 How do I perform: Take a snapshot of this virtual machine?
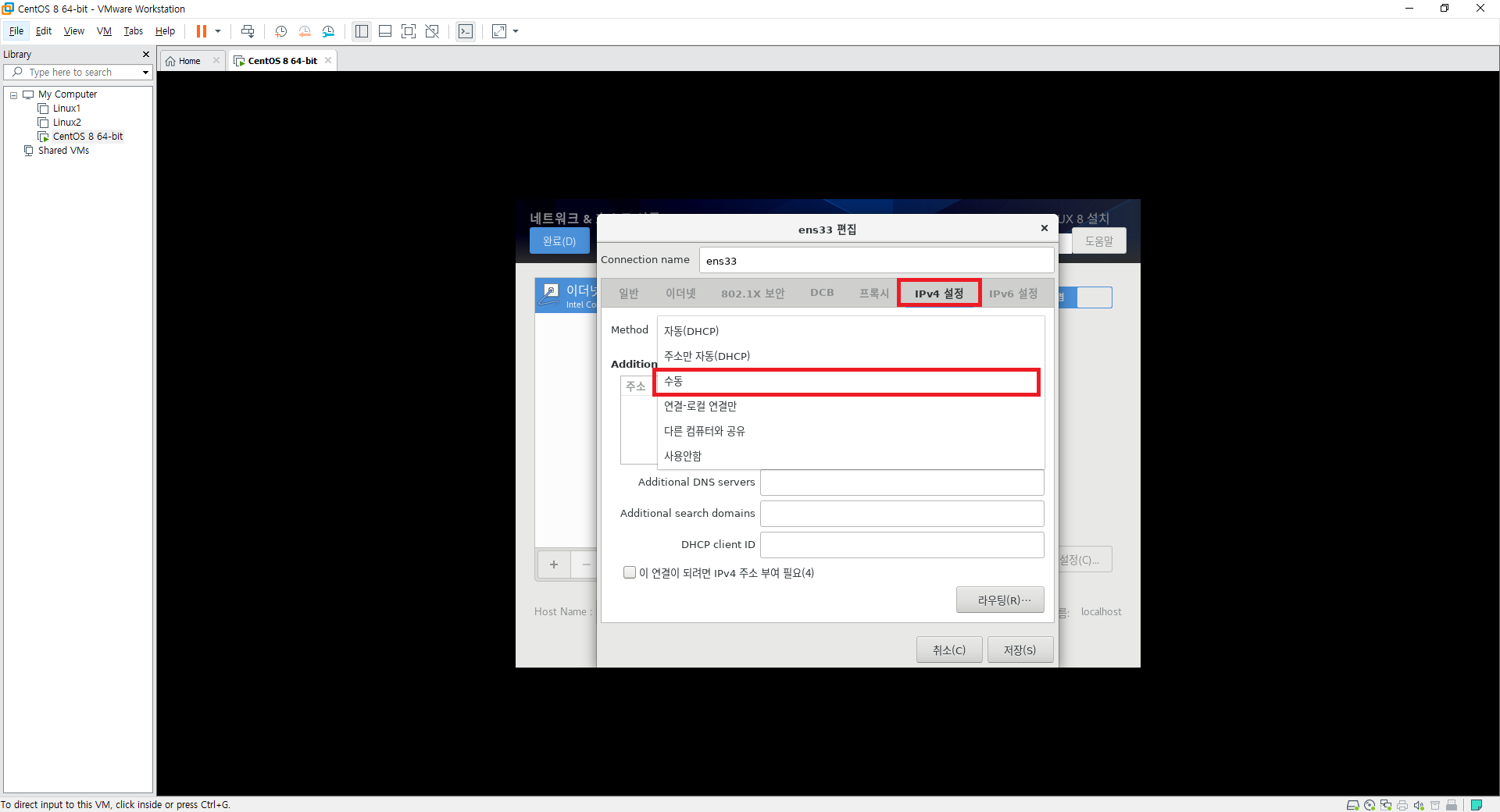point(281,31)
